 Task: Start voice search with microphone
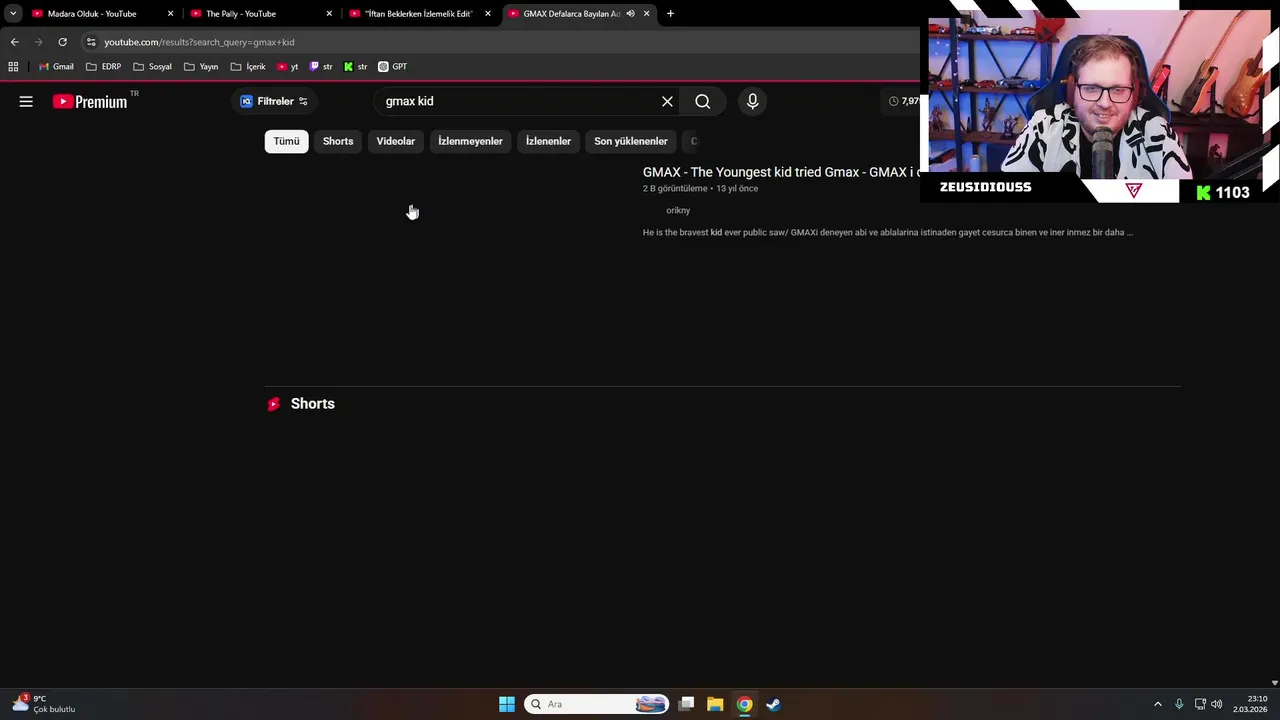(x=753, y=101)
